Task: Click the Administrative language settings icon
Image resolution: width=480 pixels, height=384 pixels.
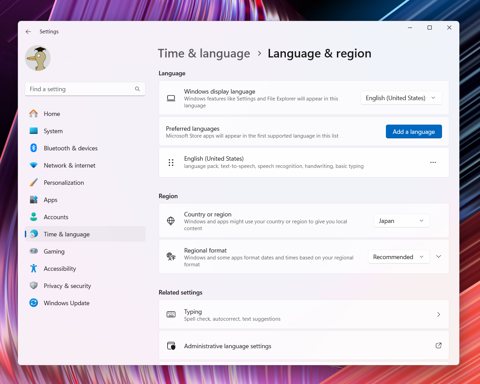Action: (x=171, y=346)
